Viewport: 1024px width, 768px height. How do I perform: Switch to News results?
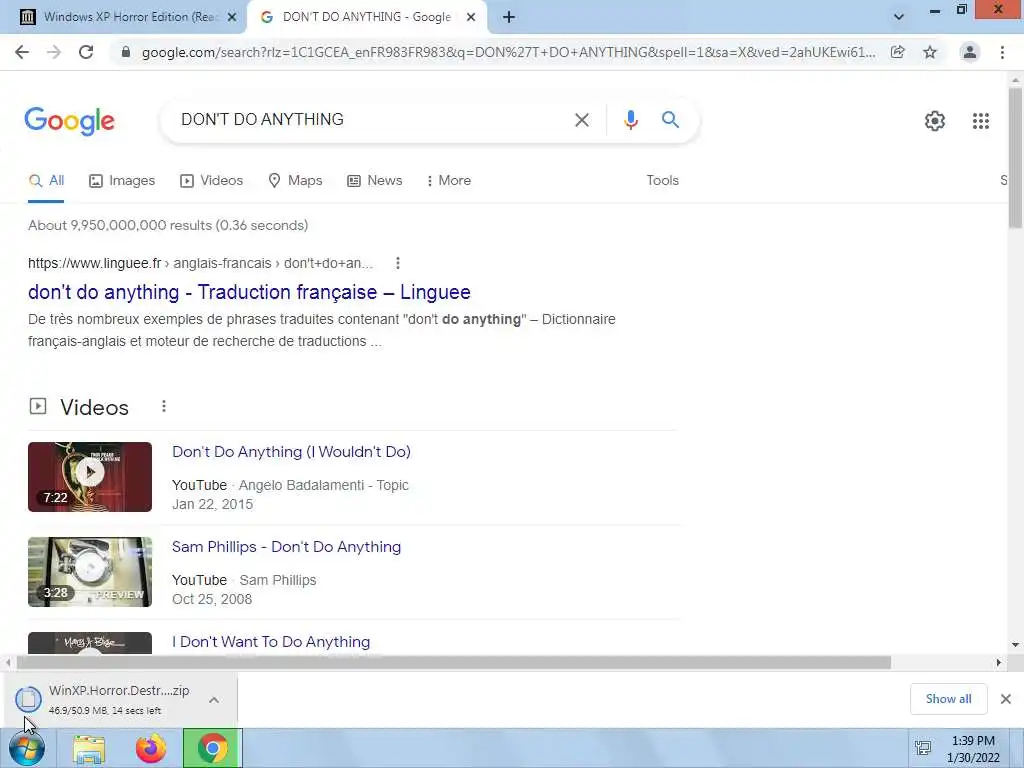coord(374,181)
